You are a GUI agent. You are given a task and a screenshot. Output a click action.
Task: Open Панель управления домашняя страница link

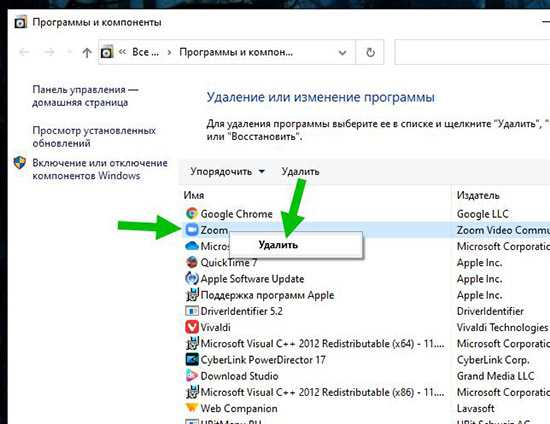[85, 96]
